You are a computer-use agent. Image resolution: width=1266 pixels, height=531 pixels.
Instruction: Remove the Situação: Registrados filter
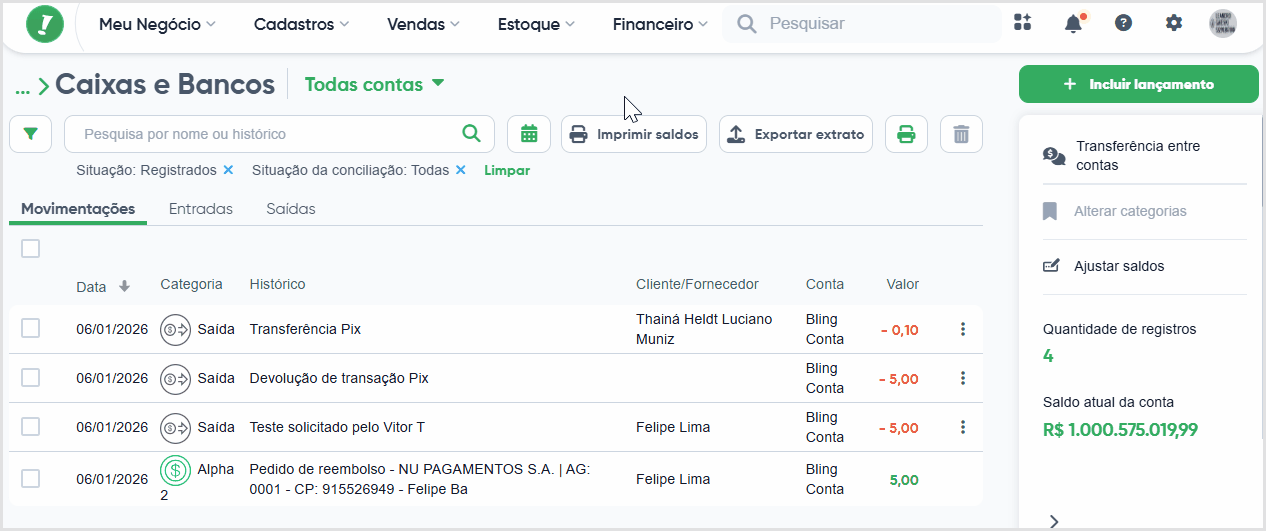coord(228,170)
